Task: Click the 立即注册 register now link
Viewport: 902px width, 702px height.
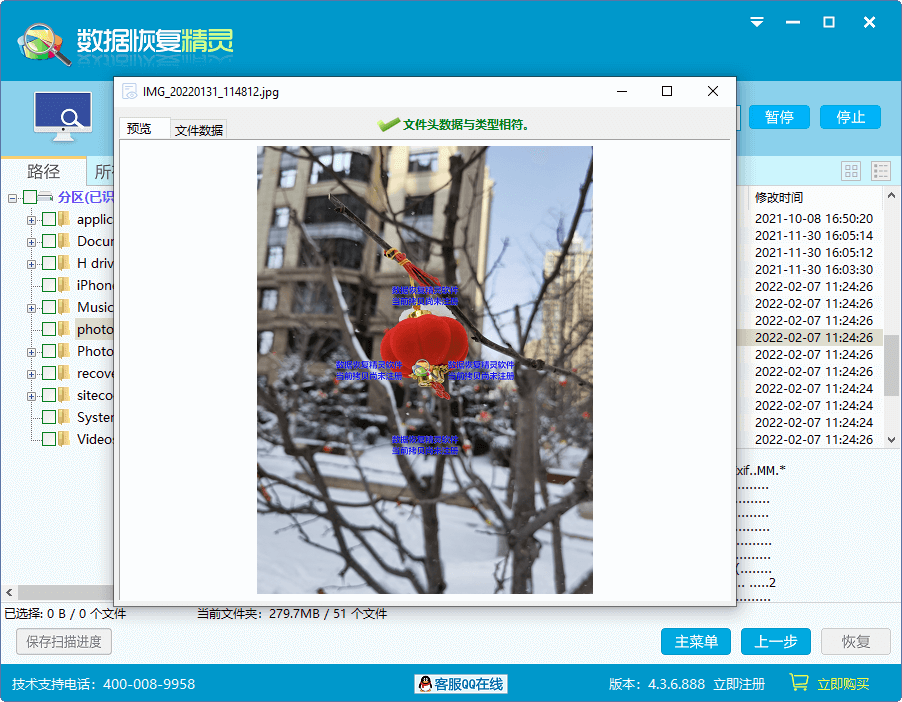Action: tap(739, 684)
